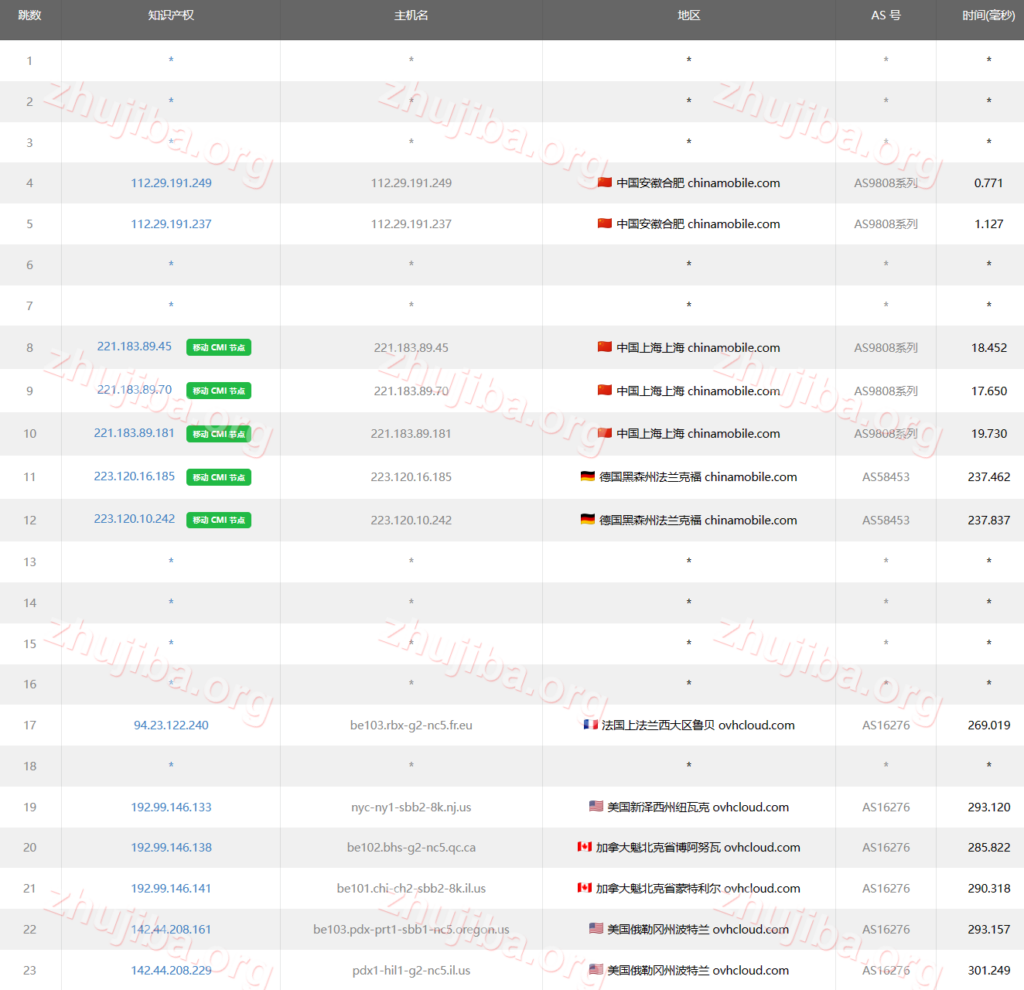
Task: Select the 移动 CMI 节点 badge on hop 12
Action: coord(218,520)
